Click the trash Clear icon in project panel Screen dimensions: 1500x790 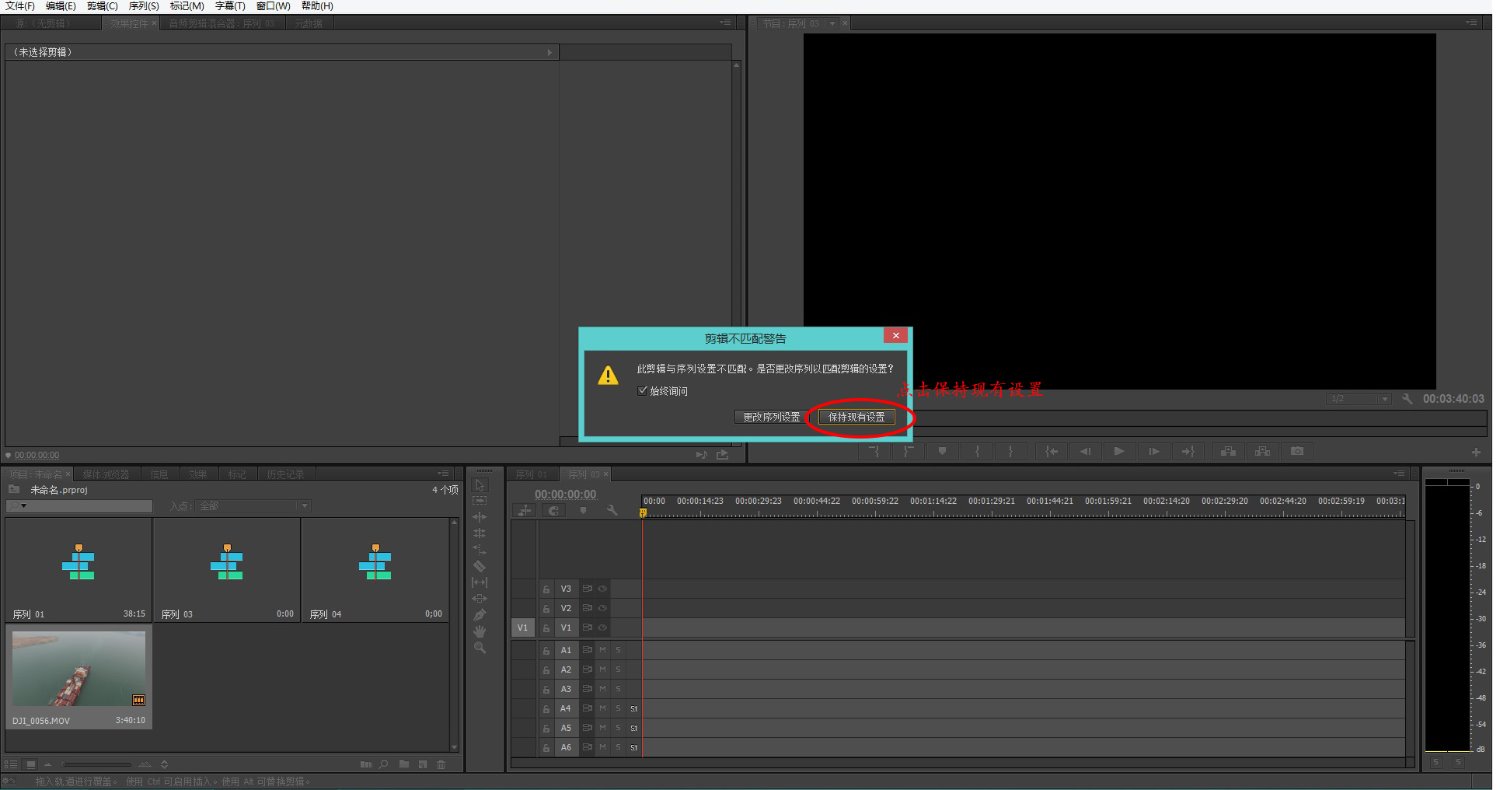click(x=441, y=764)
